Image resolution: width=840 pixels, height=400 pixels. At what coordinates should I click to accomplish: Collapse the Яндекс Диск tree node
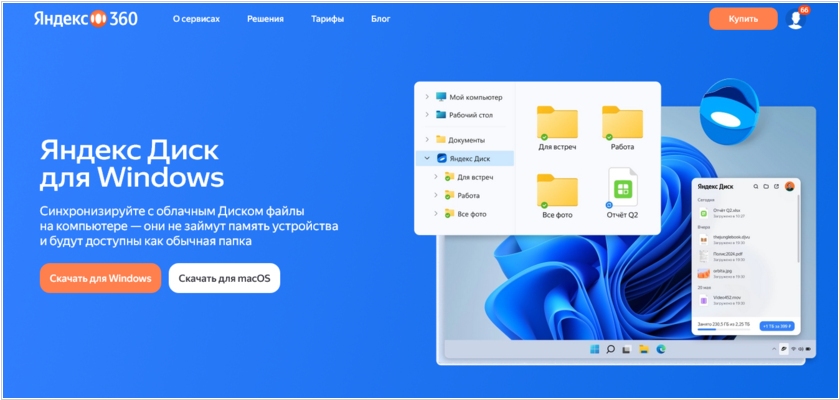[427, 159]
